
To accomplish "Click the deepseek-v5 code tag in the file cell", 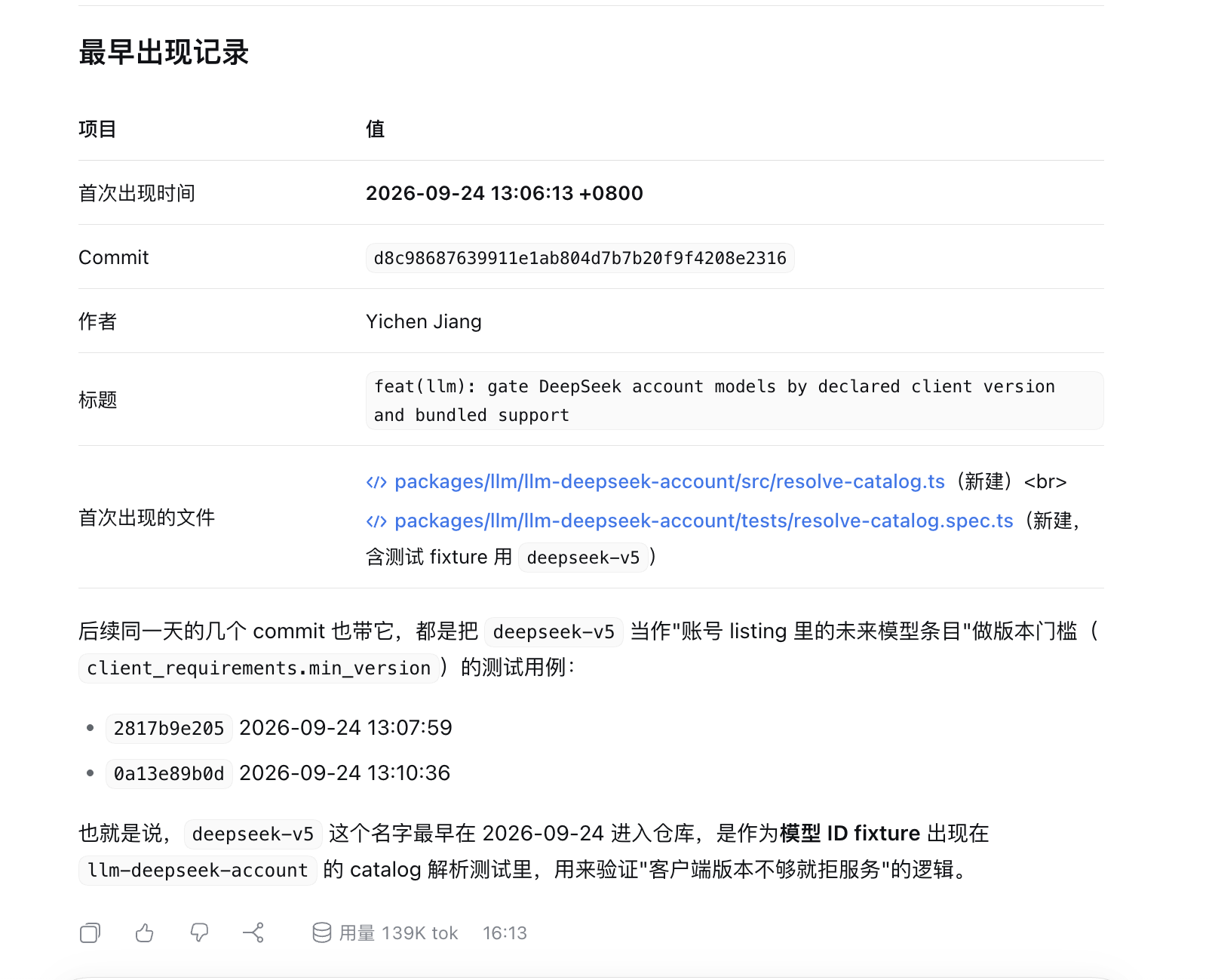I will (583, 558).
